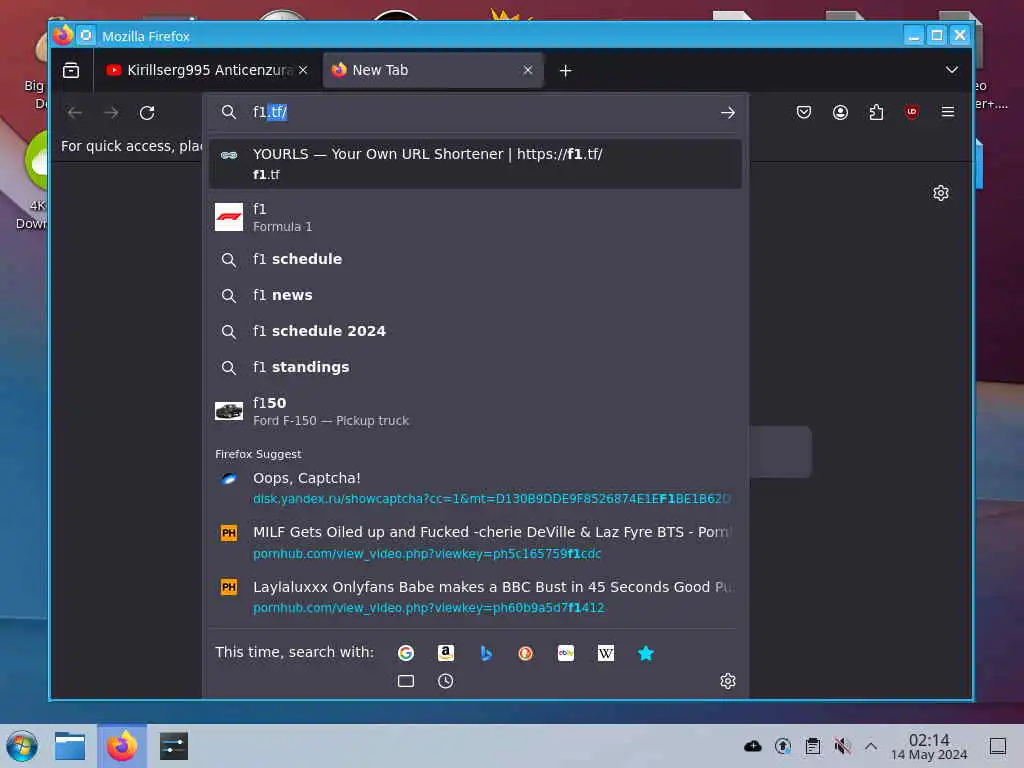Search this time with Google

406,652
